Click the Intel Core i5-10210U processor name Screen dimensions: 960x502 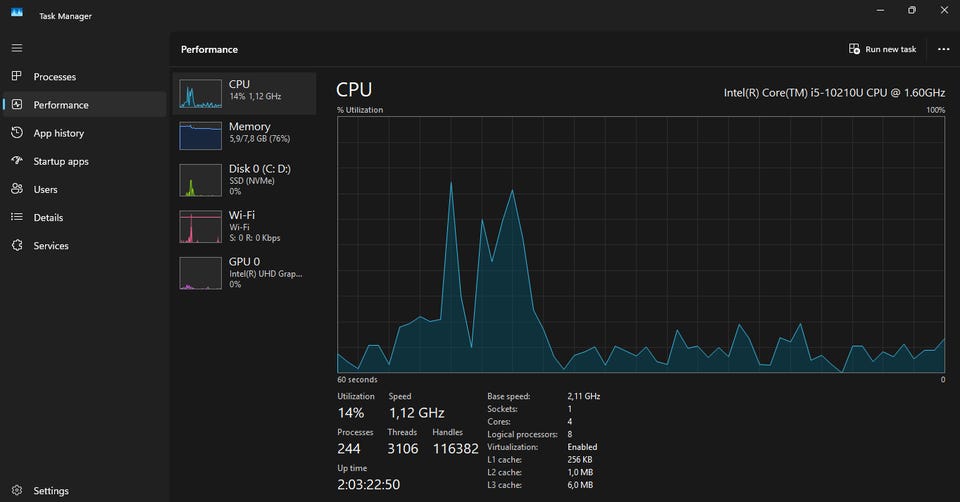point(834,92)
